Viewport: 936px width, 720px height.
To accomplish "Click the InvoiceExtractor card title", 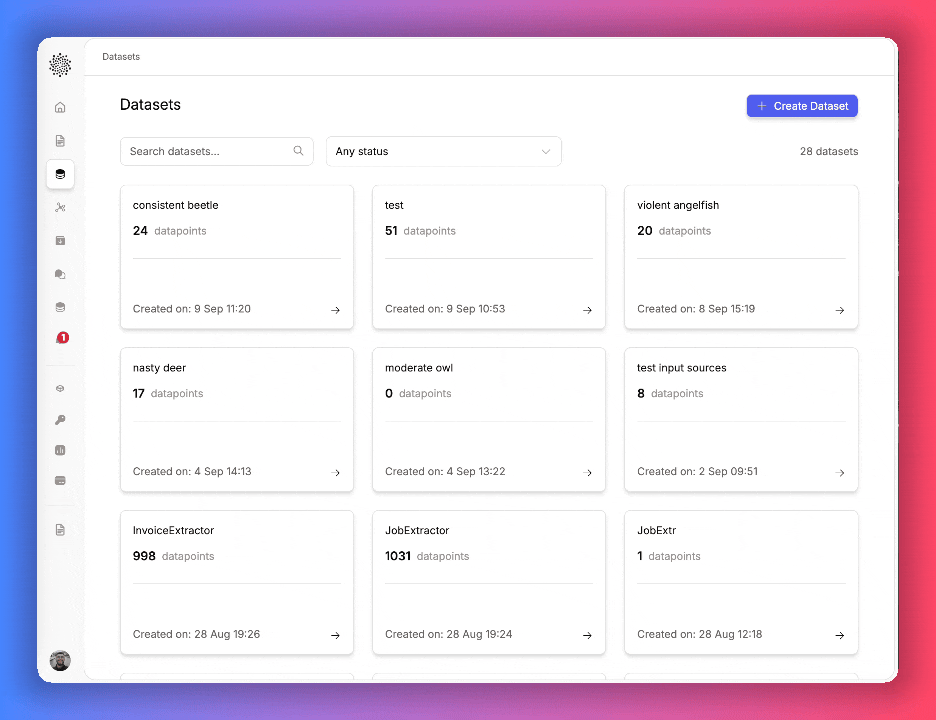I will pos(173,530).
